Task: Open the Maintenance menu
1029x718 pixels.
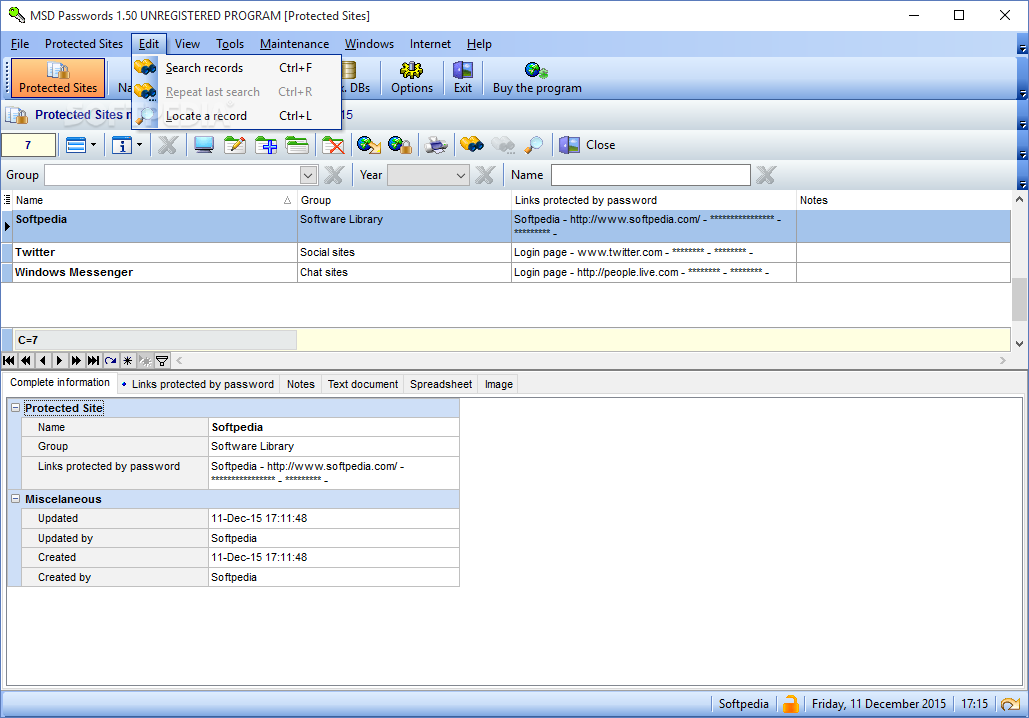Action: [294, 44]
